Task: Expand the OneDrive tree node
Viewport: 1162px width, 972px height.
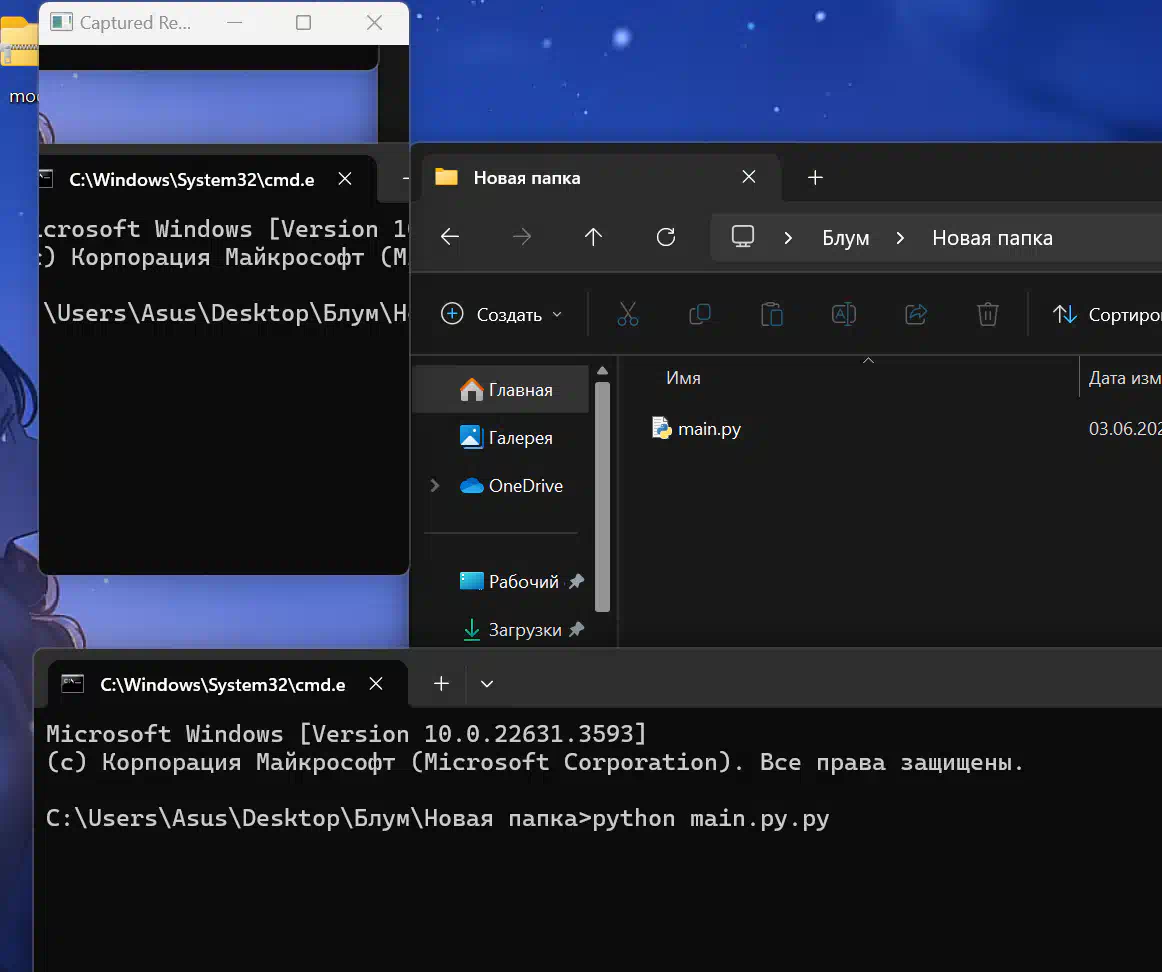Action: click(435, 485)
